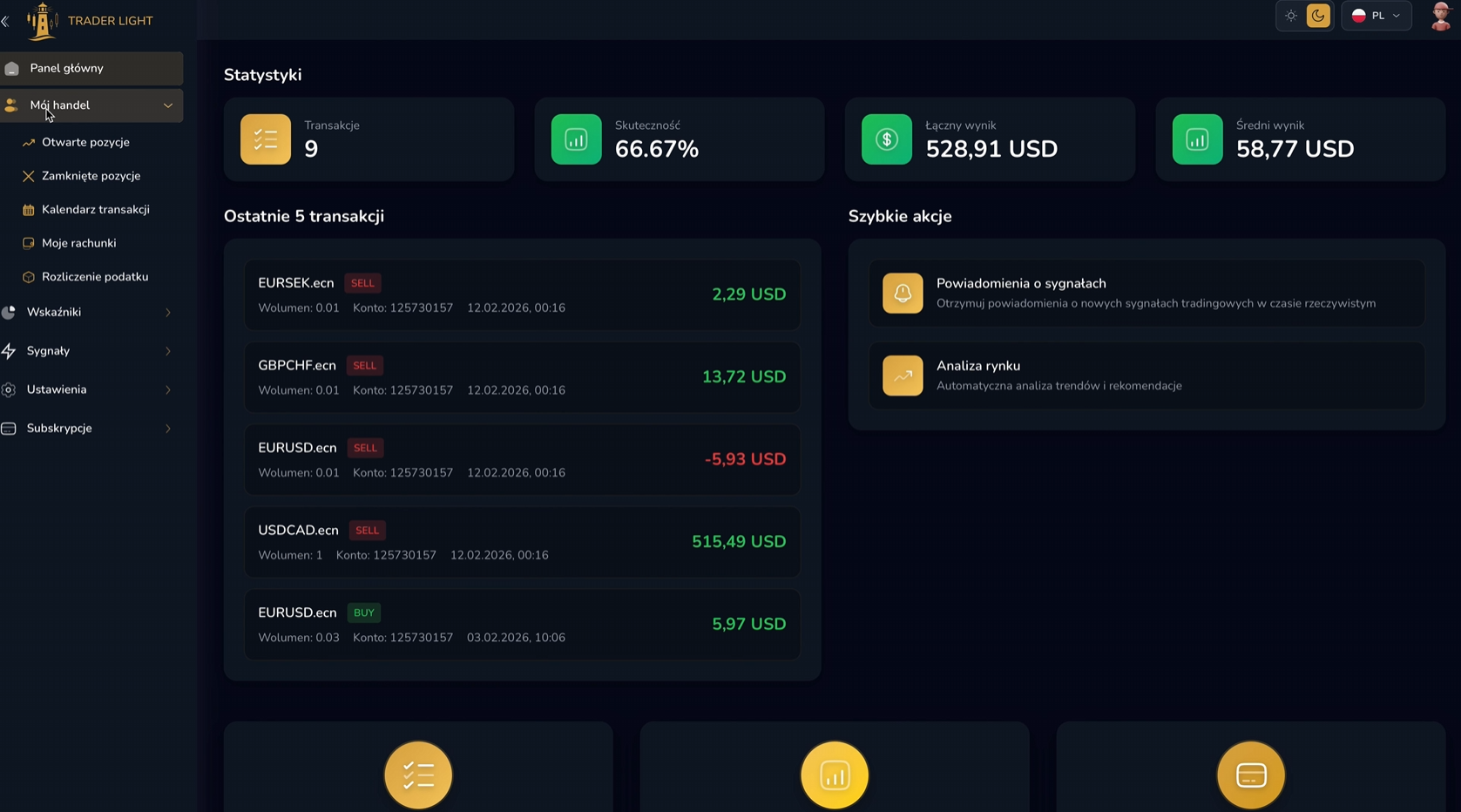Click the Rozliczenie podatku tax icon
The image size is (1461, 812).
29,276
